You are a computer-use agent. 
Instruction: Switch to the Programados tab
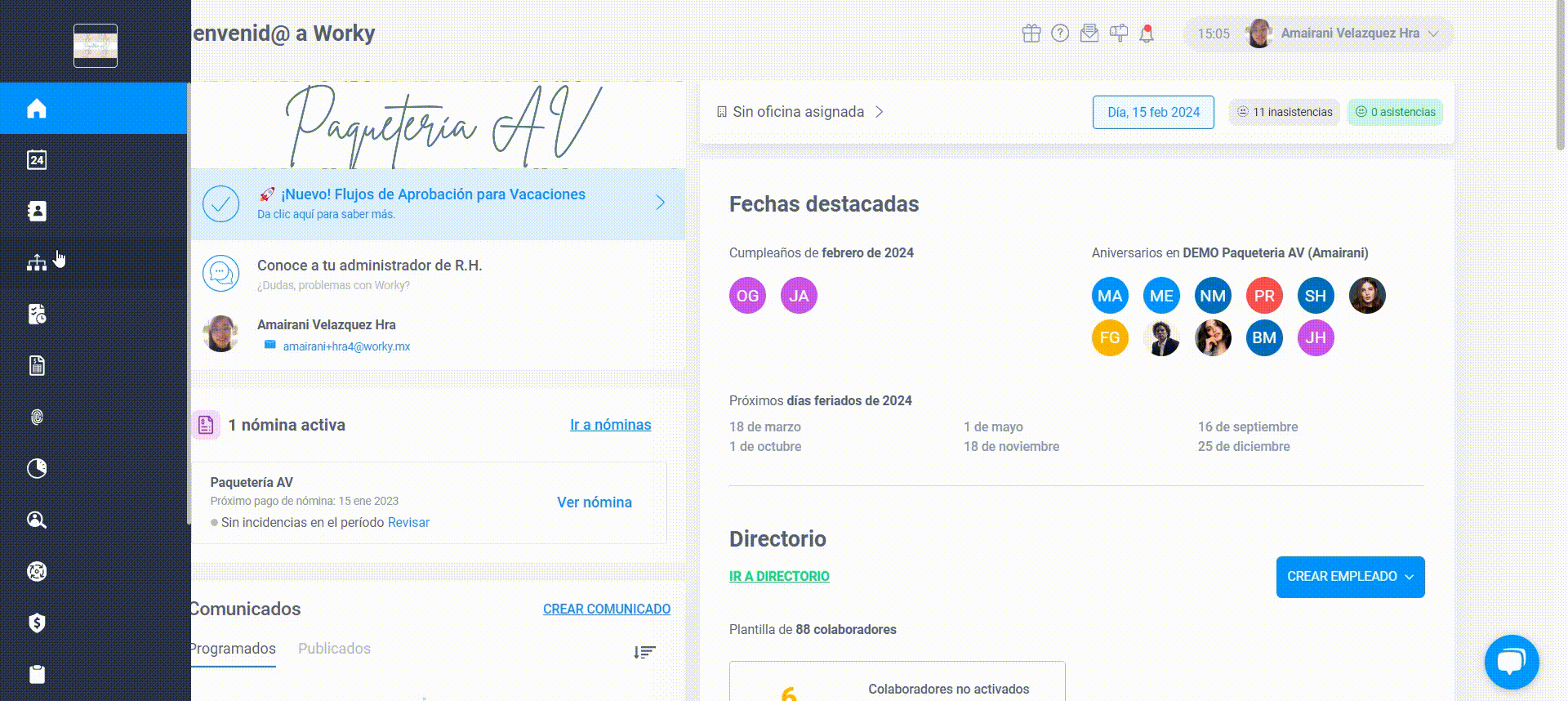click(x=232, y=649)
